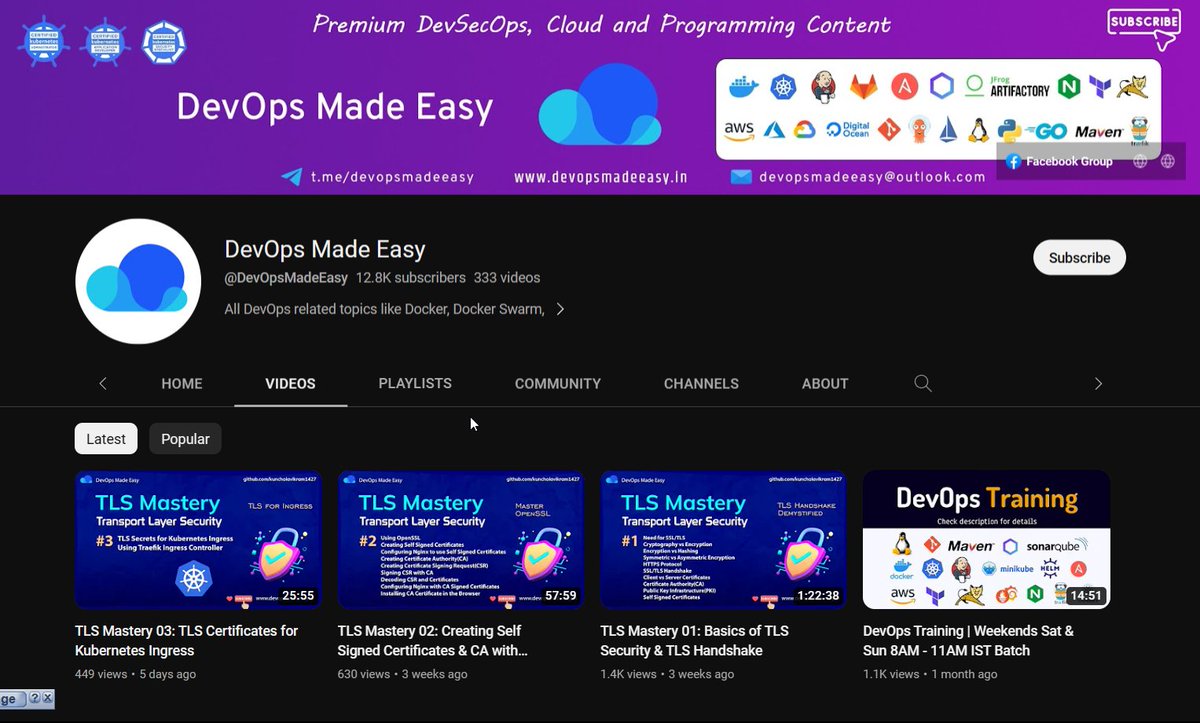Click the devopsmadeeasy@outlook.com text in banner
This screenshot has height=723, width=1200.
click(x=872, y=177)
